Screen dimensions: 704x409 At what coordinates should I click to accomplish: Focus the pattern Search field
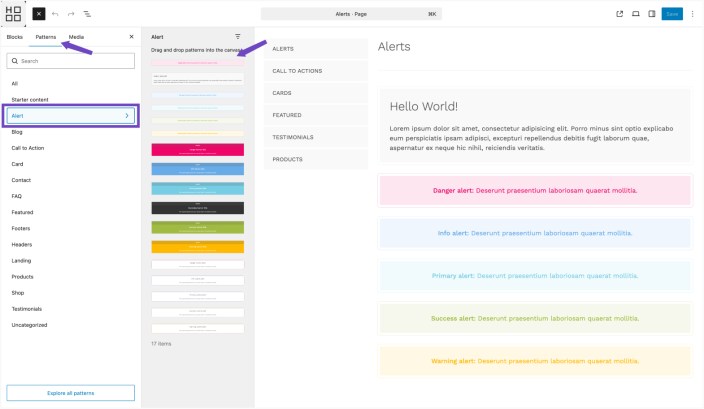70,61
